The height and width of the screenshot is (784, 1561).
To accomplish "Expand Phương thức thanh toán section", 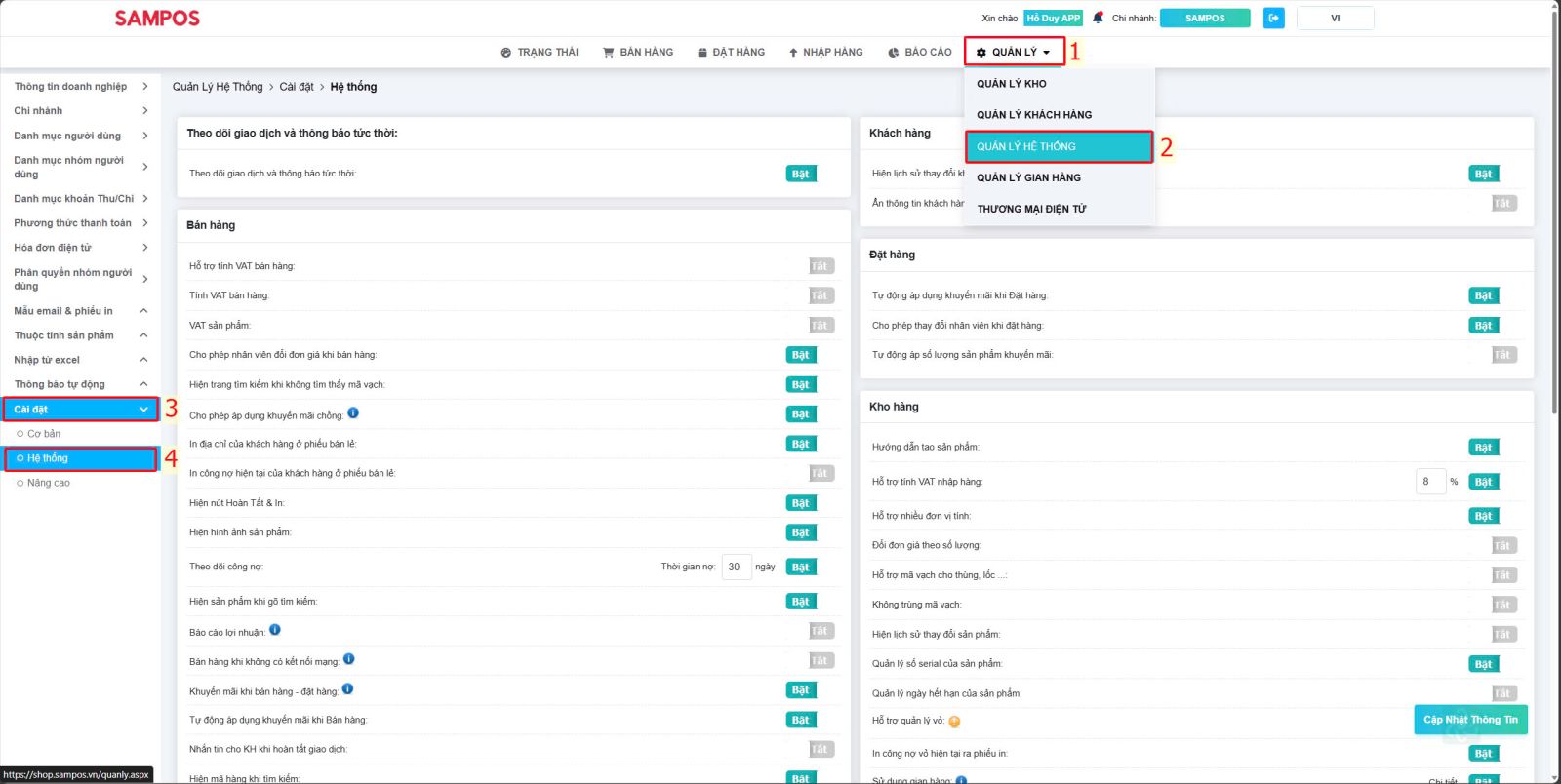I will [81, 223].
